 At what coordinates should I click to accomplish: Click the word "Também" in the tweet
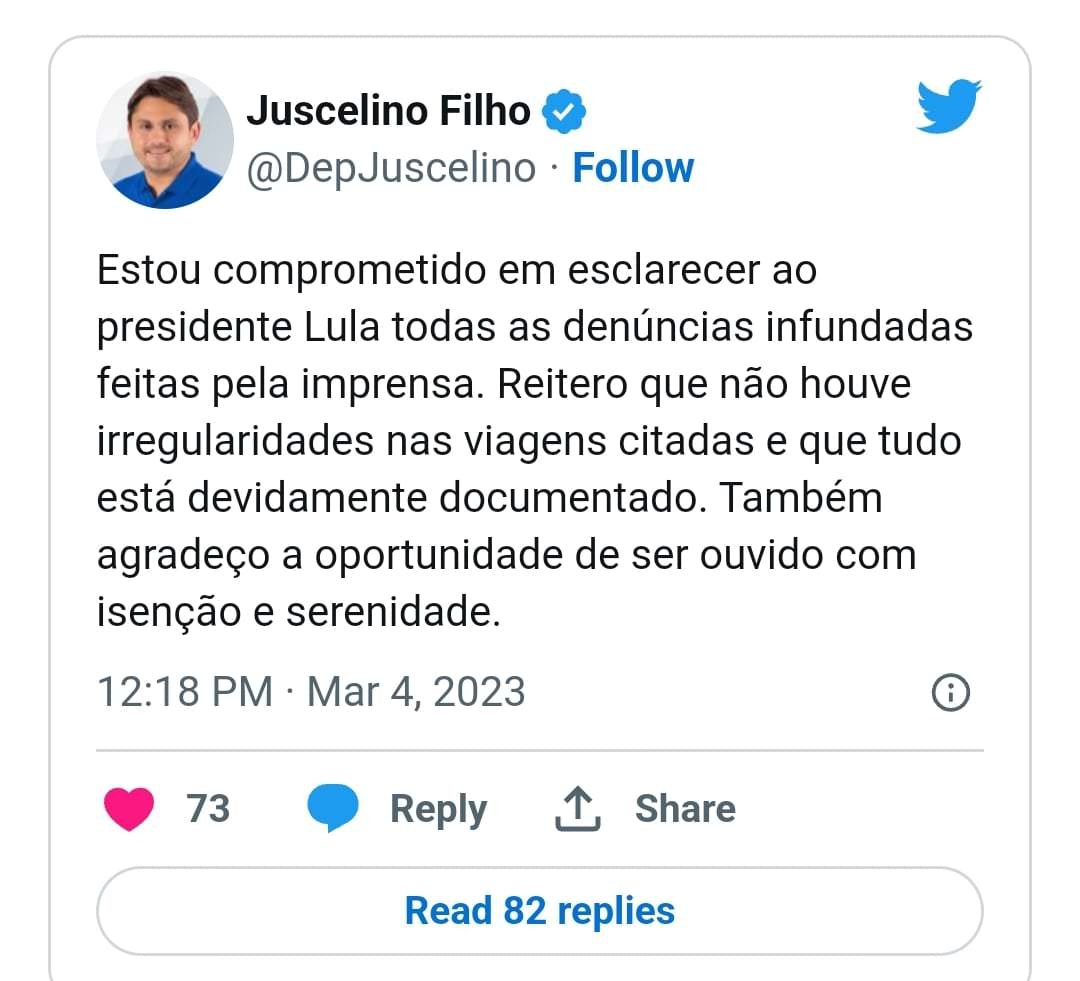point(802,498)
